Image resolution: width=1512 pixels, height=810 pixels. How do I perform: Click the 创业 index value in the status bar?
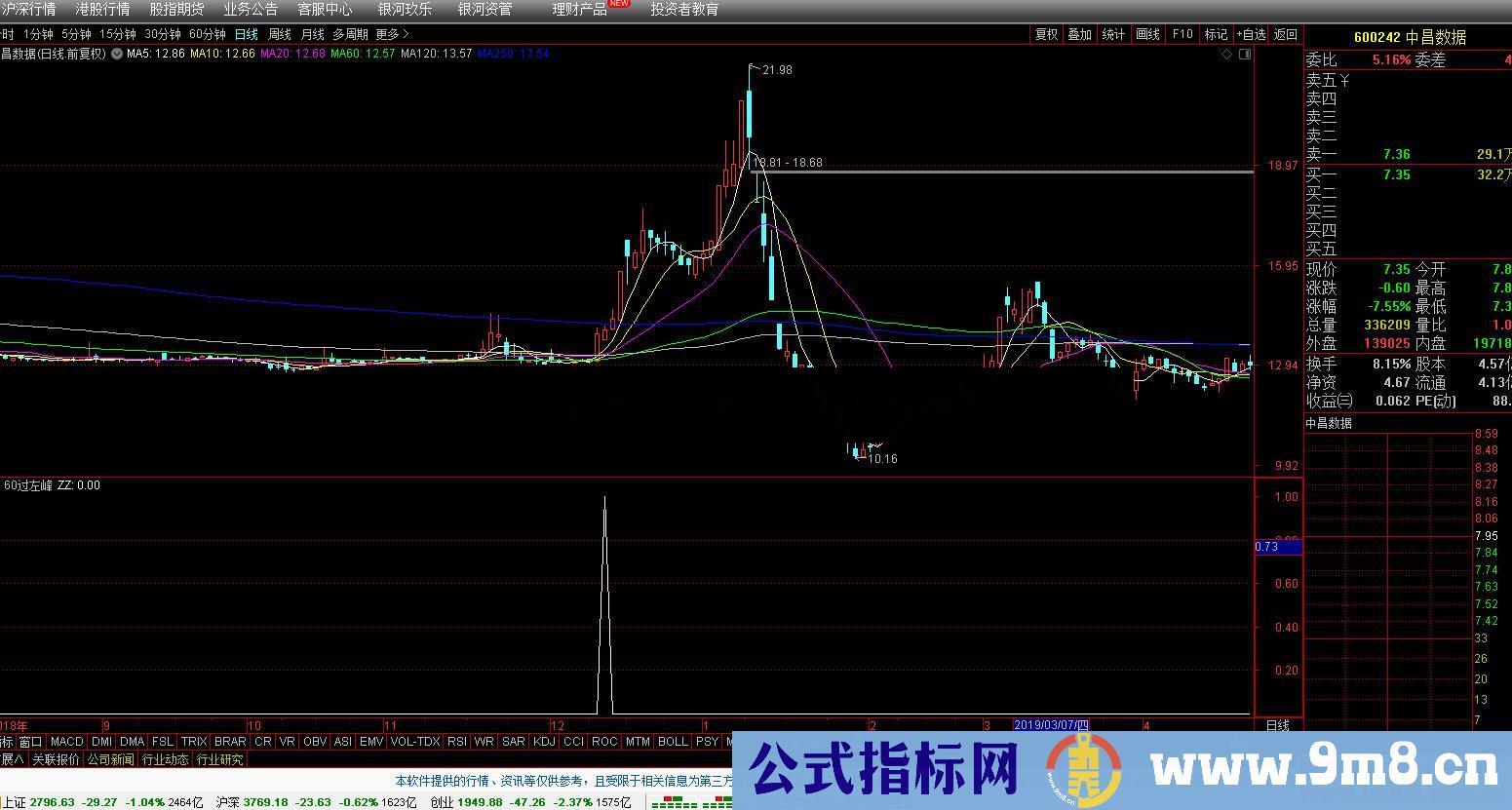(x=479, y=802)
